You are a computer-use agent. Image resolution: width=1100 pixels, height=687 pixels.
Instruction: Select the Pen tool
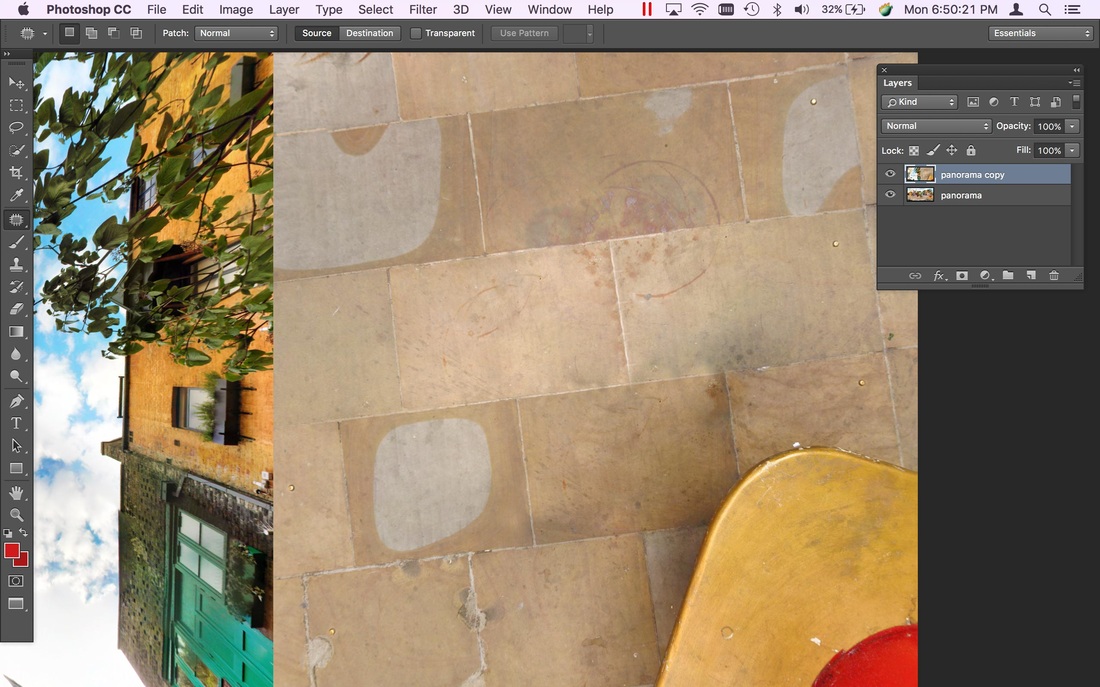pos(16,401)
